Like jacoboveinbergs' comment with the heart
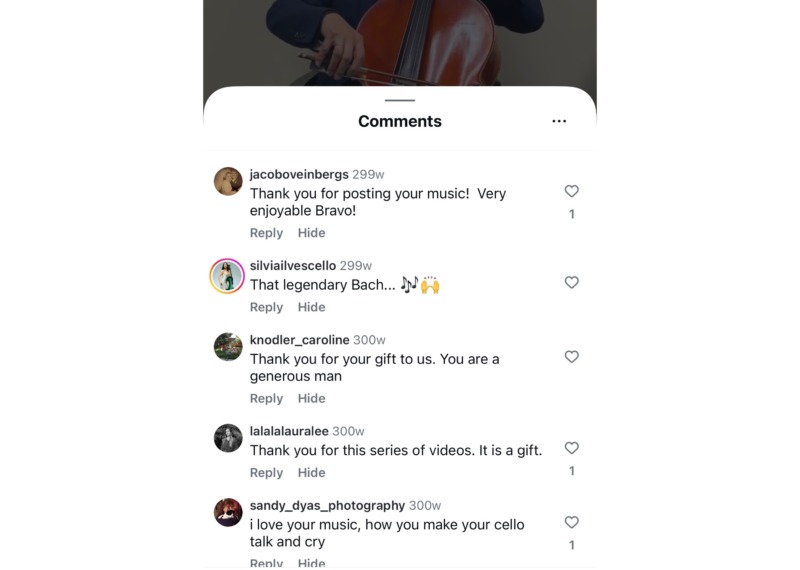 [x=572, y=191]
